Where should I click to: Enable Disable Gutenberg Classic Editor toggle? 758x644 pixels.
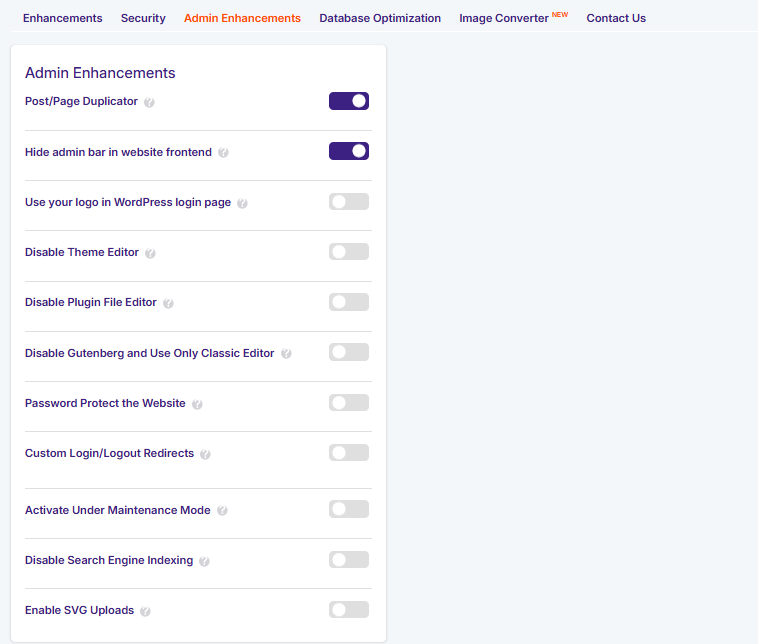[x=349, y=352]
